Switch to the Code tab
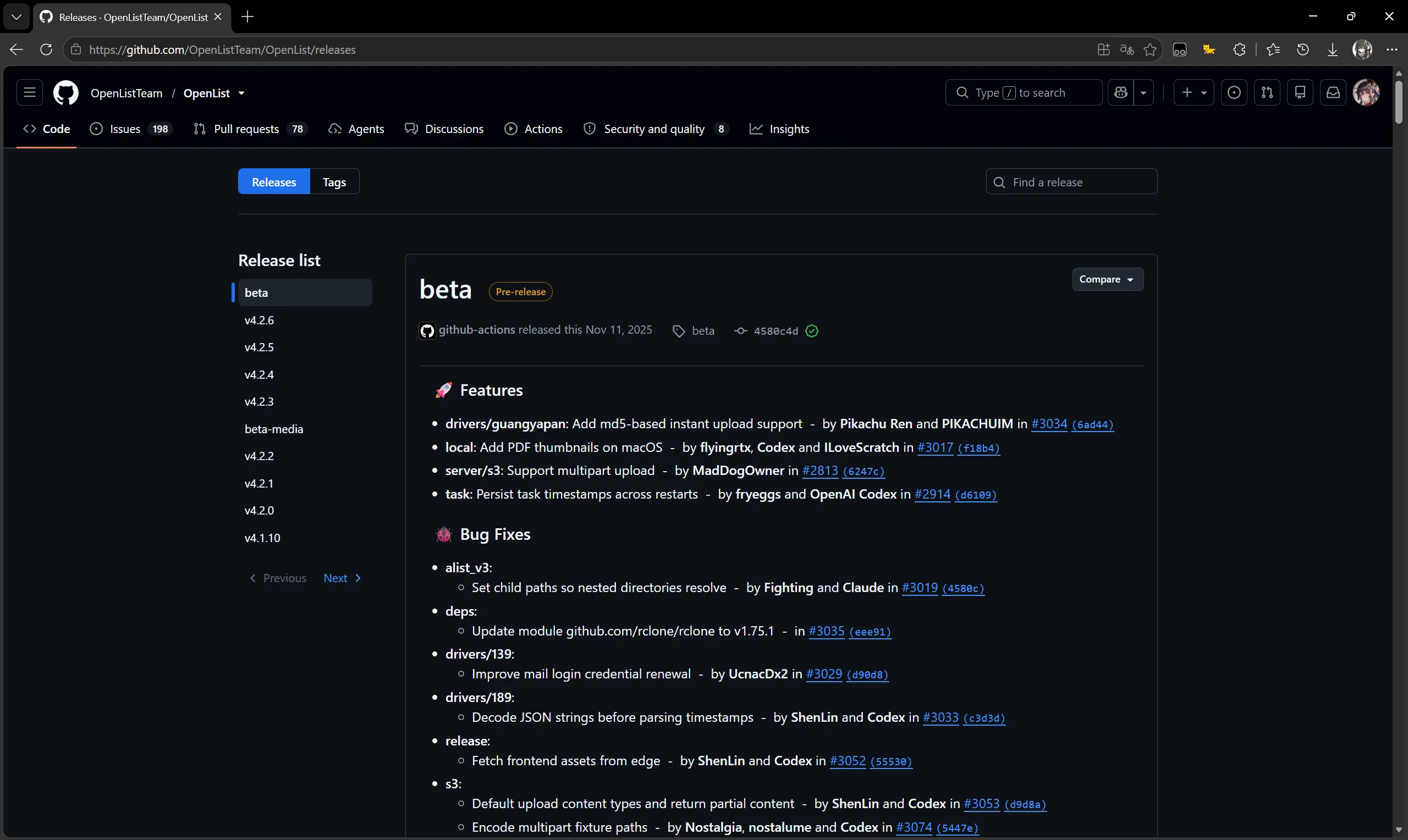Viewport: 1408px width, 840px height. pos(46,129)
